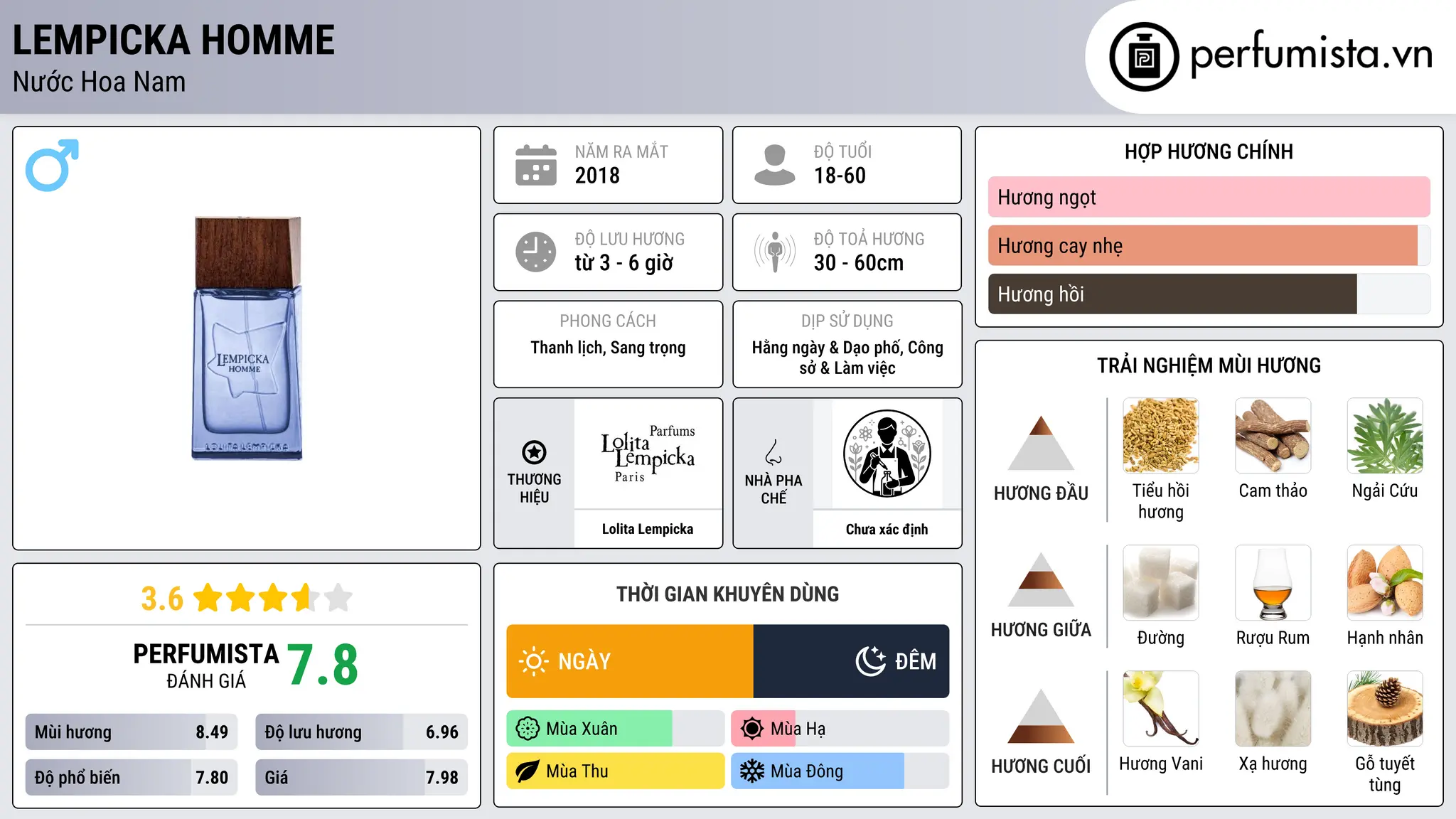Click the star badge icon above Thương hiệu
This screenshot has height=819, width=1456.
(534, 452)
